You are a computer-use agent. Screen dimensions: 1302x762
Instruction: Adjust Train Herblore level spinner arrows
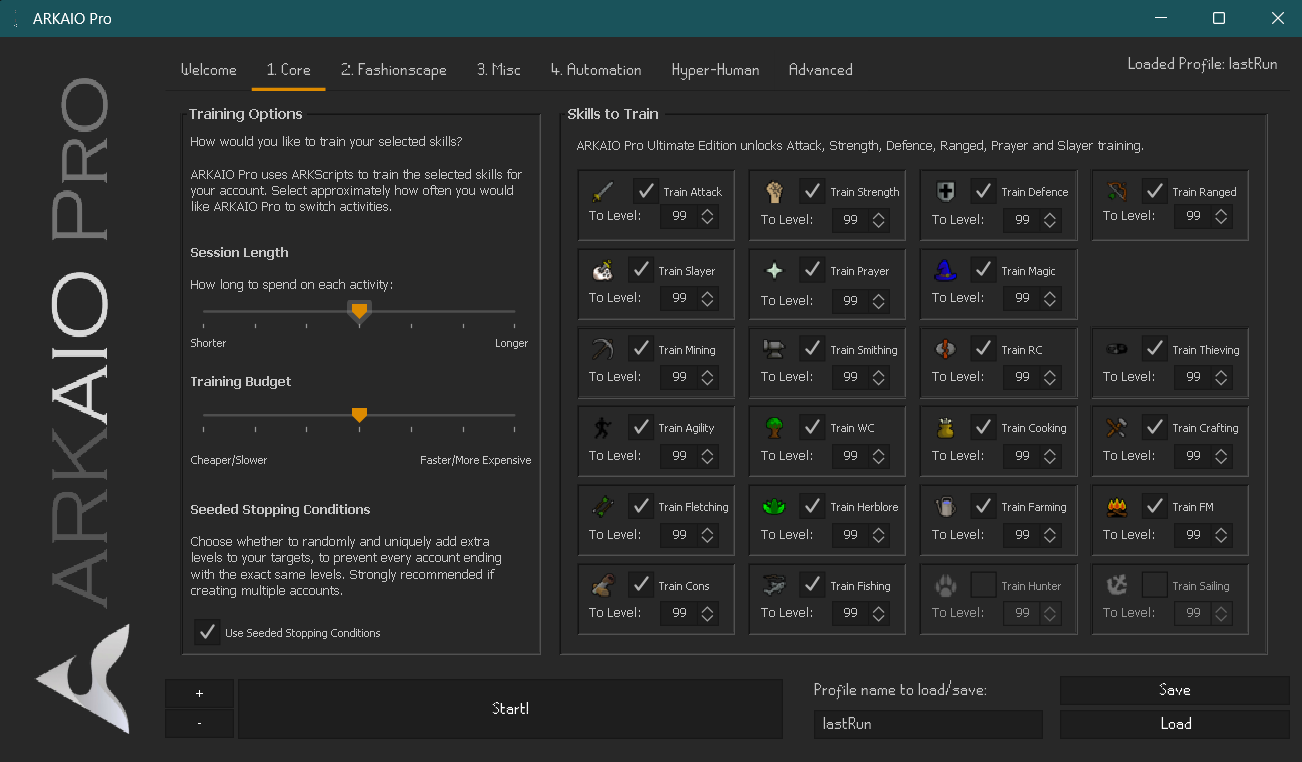(879, 535)
